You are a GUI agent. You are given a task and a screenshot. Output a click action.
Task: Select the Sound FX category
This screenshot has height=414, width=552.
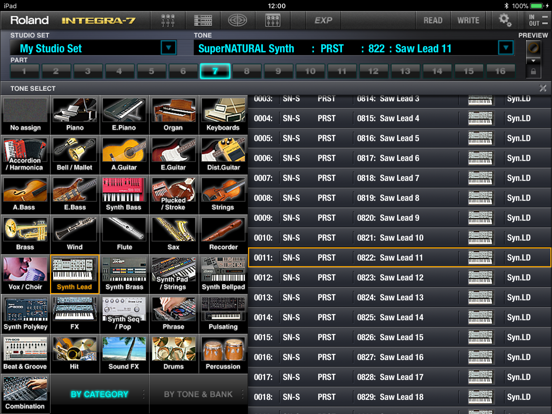(x=124, y=353)
